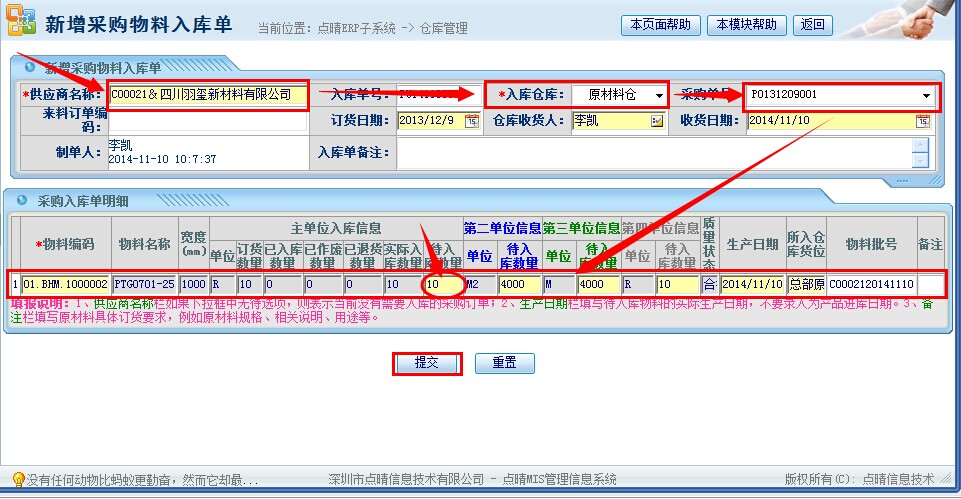Click the 仓库收货人 person lookup icon
The height and width of the screenshot is (499, 961).
[657, 121]
